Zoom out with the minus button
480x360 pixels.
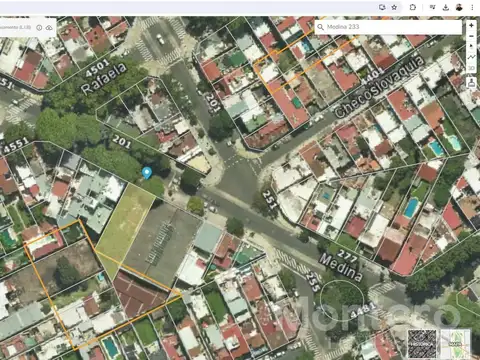(471, 36)
